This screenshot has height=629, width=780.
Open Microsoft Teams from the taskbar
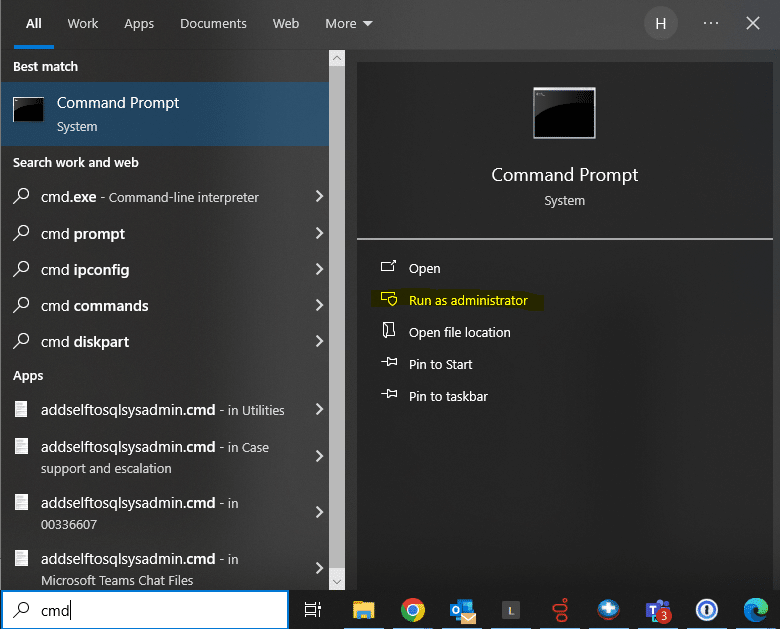pyautogui.click(x=658, y=611)
